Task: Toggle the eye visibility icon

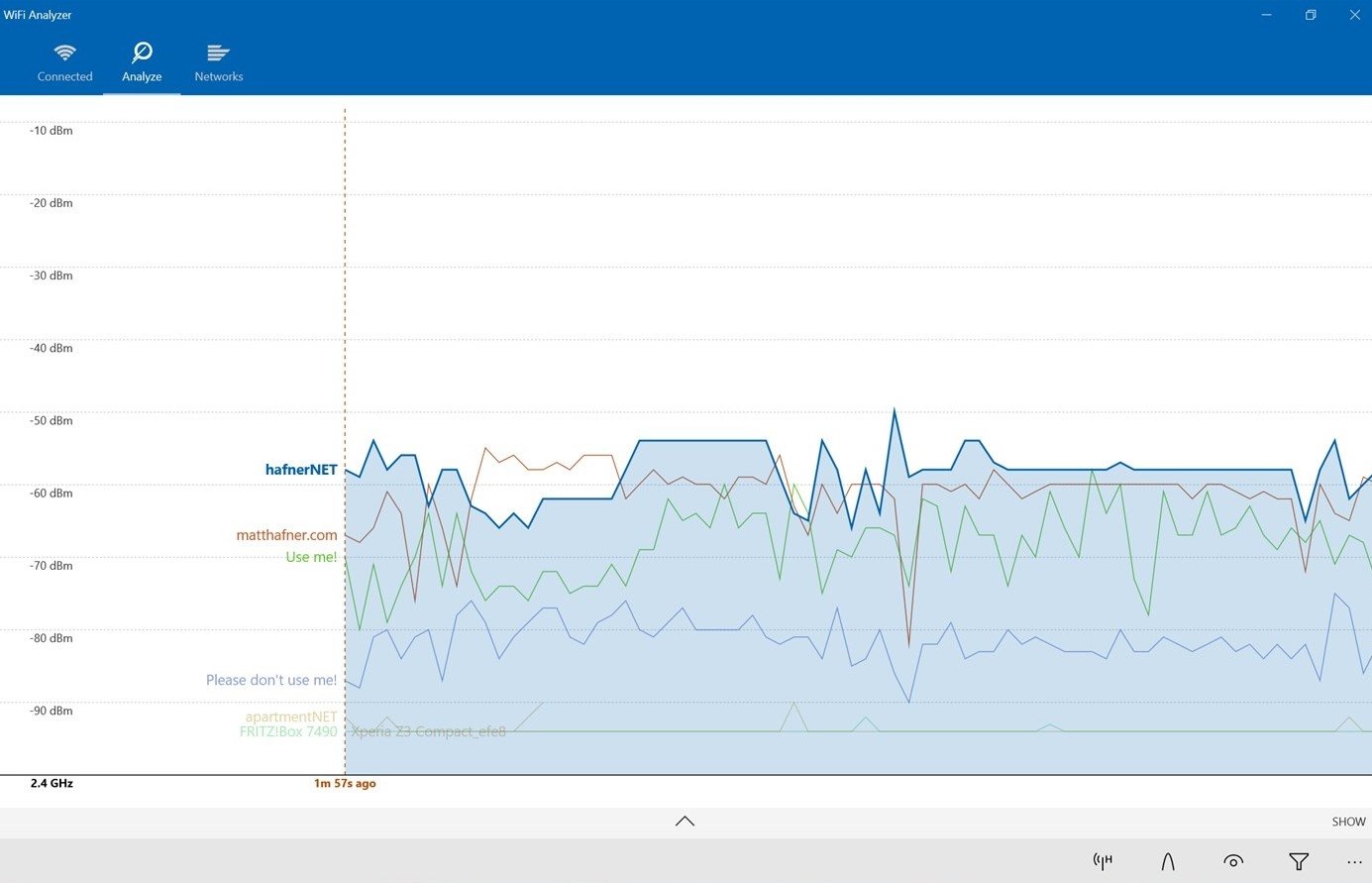Action: (1233, 861)
